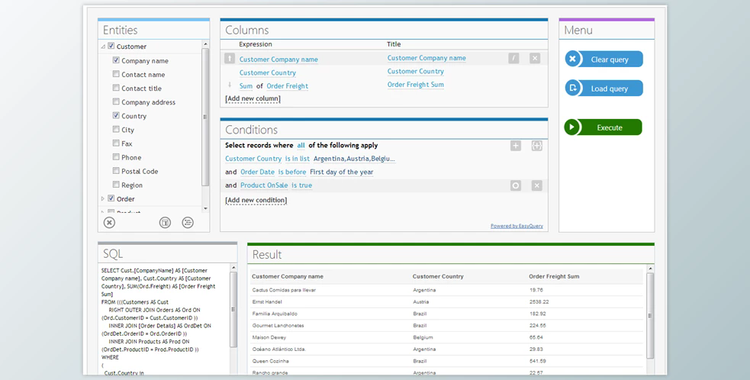Open the Argentina,Austria,Belgiu... value list
This screenshot has width=750, height=380.
click(354, 158)
